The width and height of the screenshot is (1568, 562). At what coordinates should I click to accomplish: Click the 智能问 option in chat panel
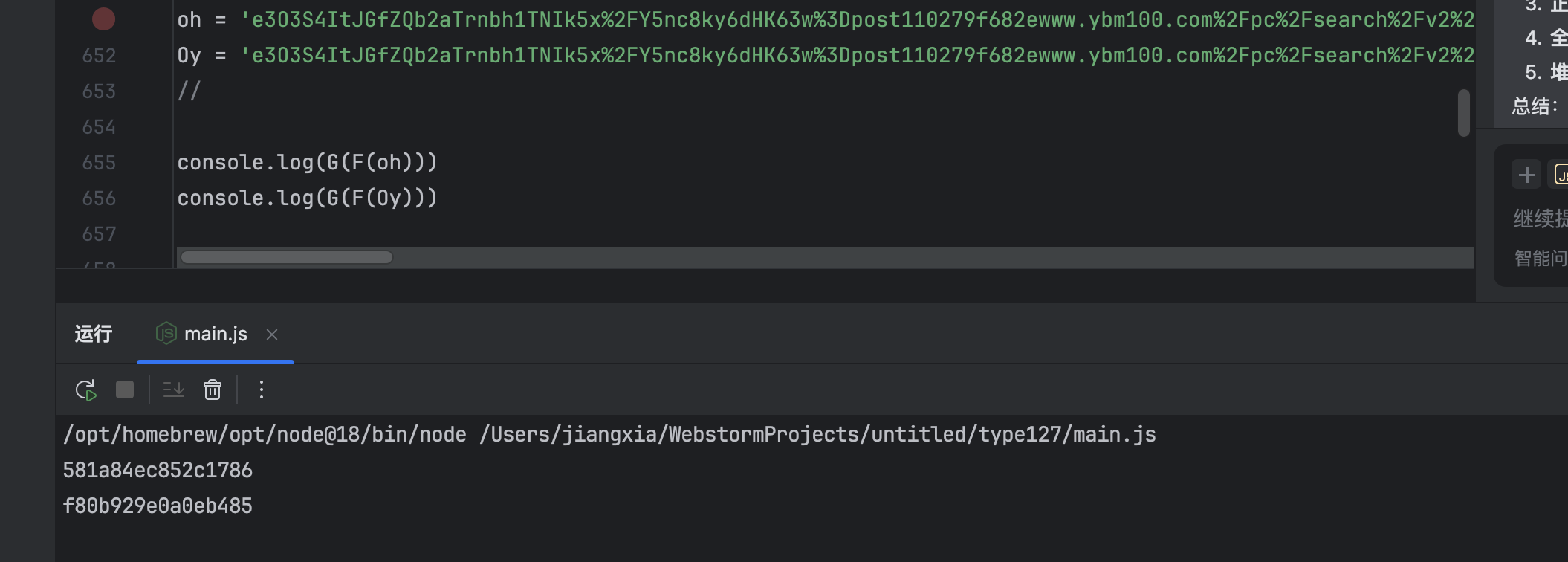point(1541,259)
